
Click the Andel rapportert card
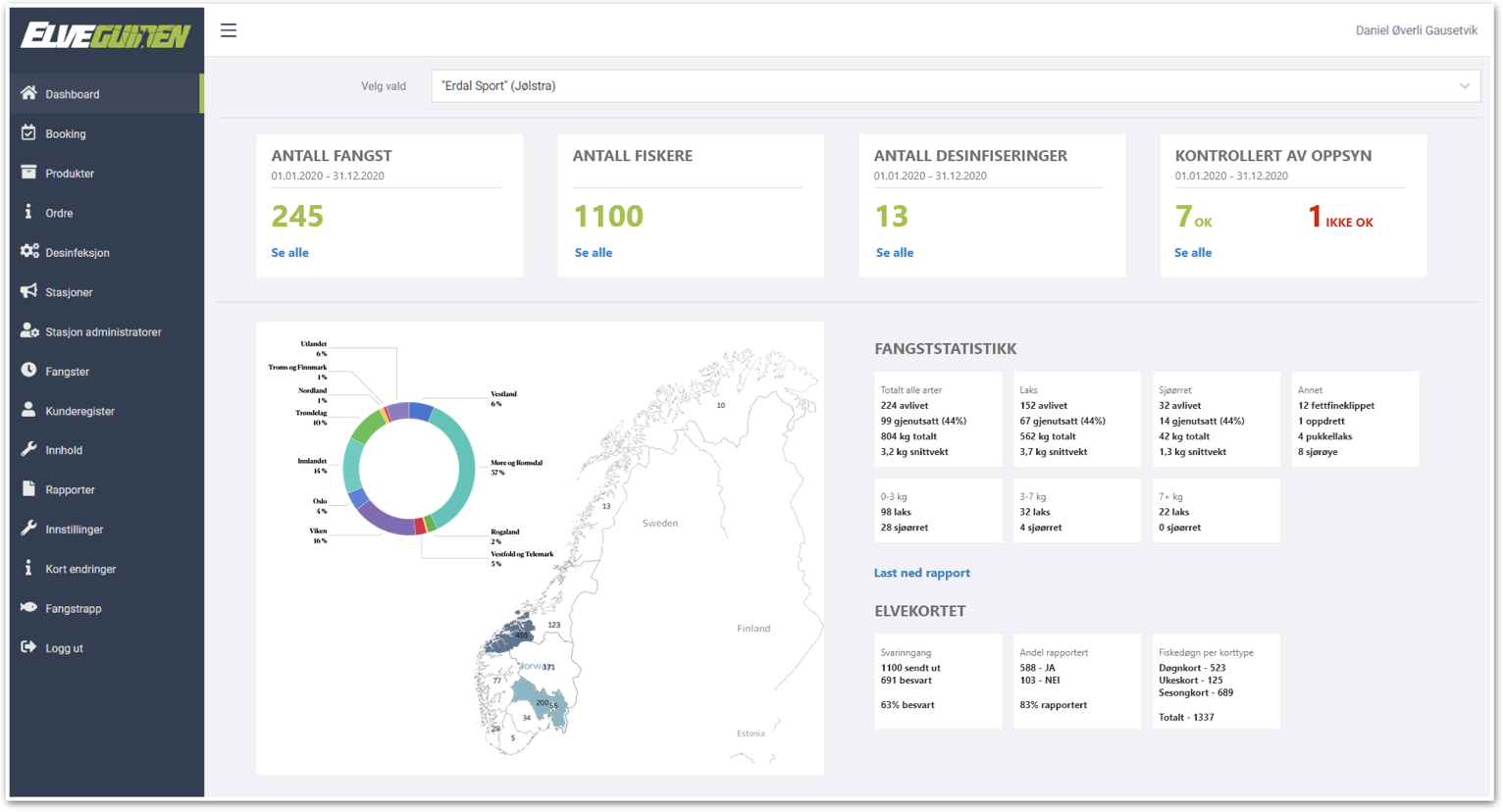click(x=1077, y=682)
